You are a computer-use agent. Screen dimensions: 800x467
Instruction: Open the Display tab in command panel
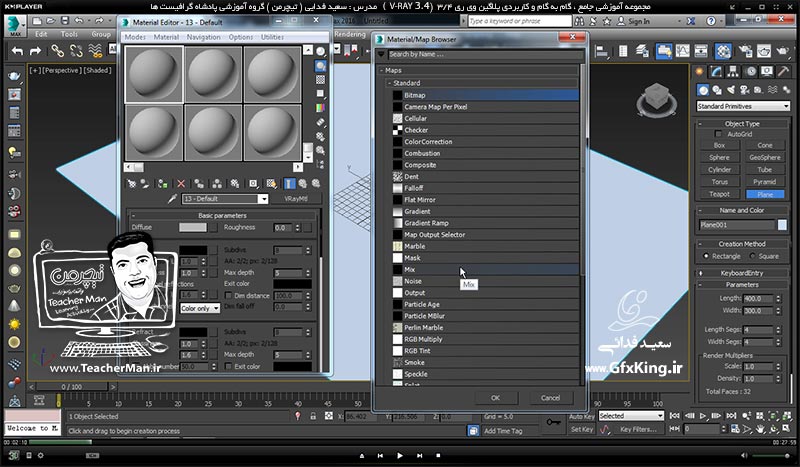point(767,71)
